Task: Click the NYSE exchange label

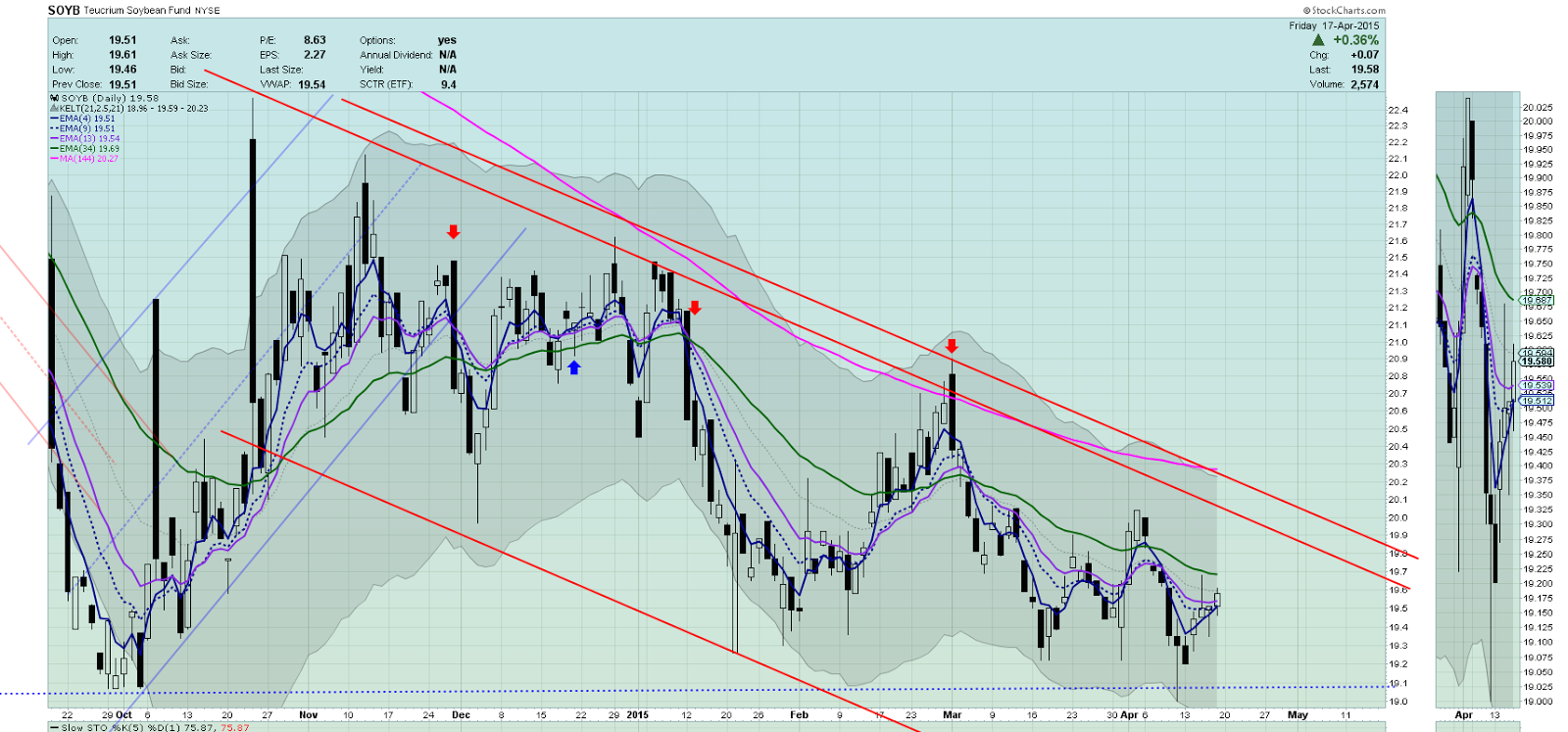Action: tap(208, 11)
